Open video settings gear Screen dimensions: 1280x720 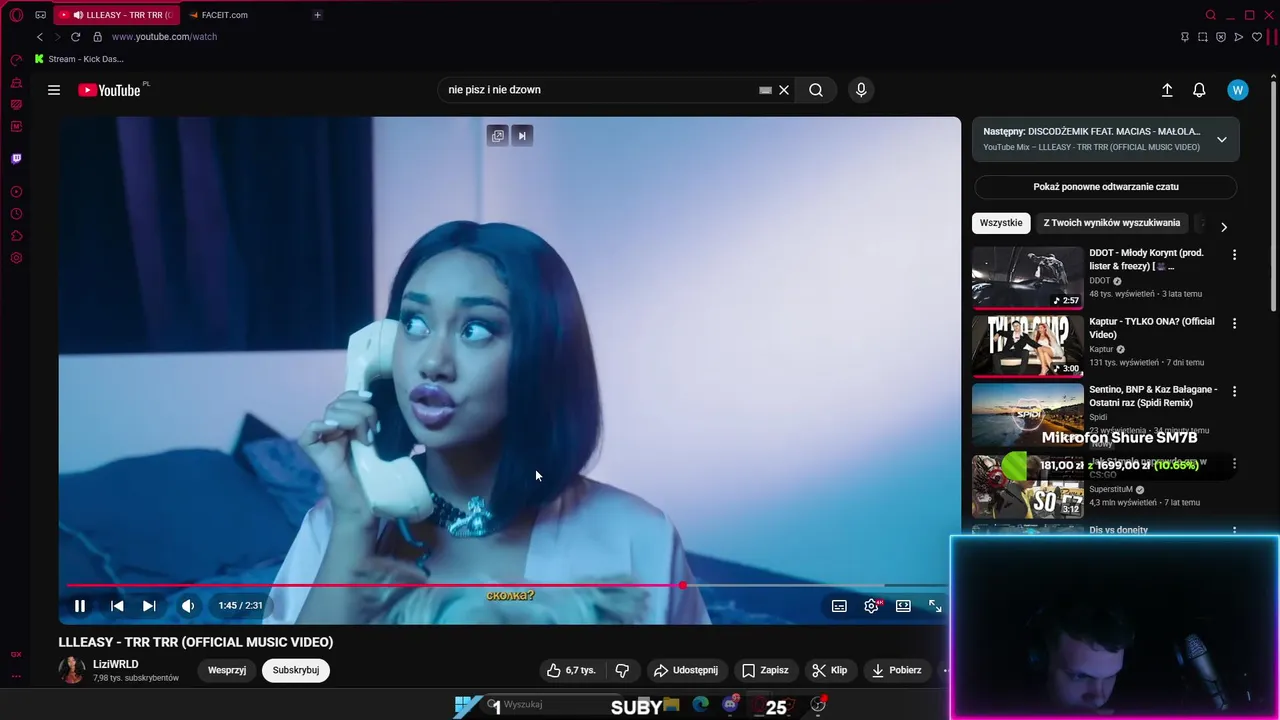point(872,606)
